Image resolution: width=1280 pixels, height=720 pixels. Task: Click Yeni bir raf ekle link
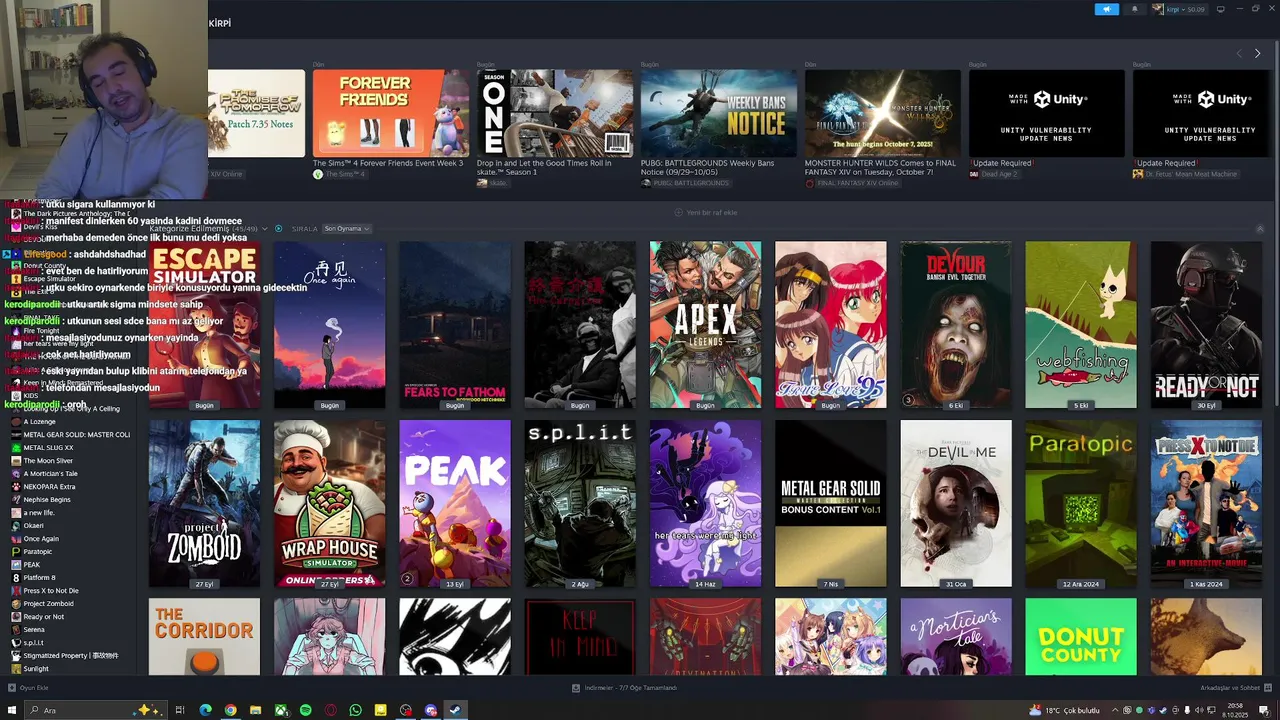click(705, 212)
